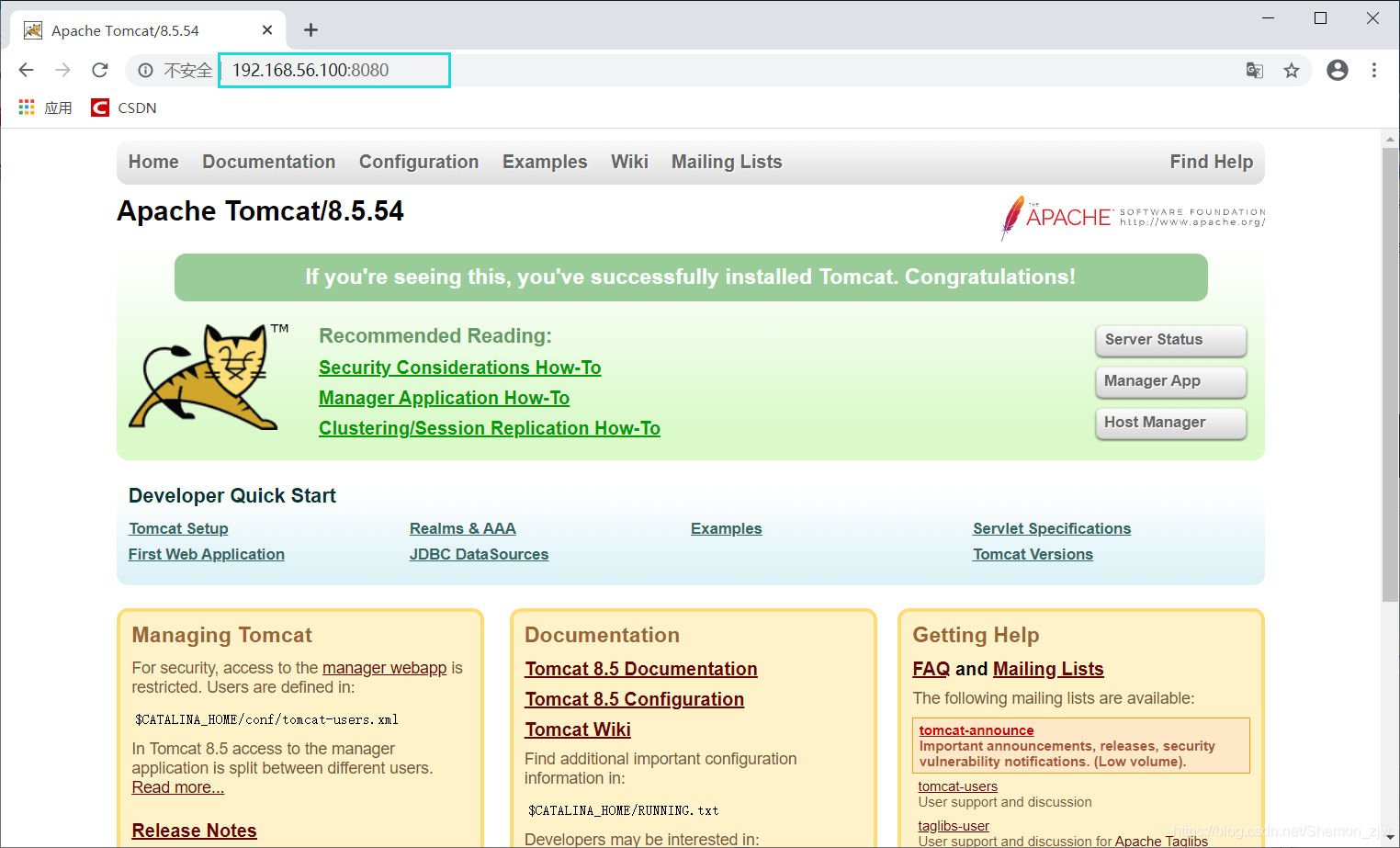This screenshot has width=1400, height=848.
Task: Open the CSDN bookmark
Action: pyautogui.click(x=124, y=107)
